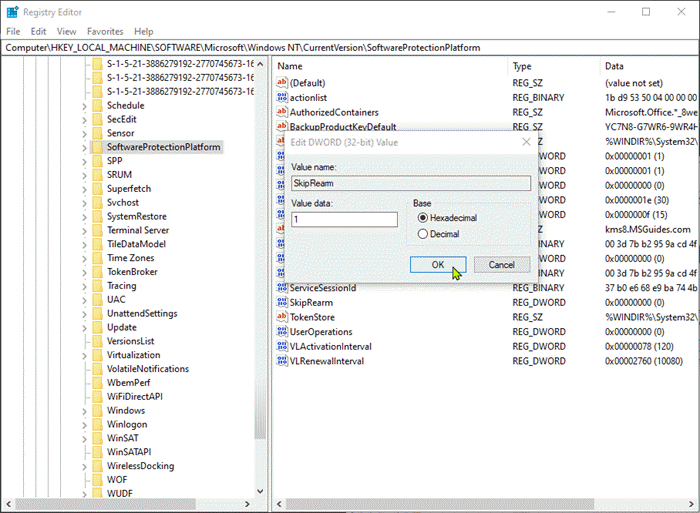Expand the Terminal Server tree node
The image size is (700, 513).
point(84,230)
